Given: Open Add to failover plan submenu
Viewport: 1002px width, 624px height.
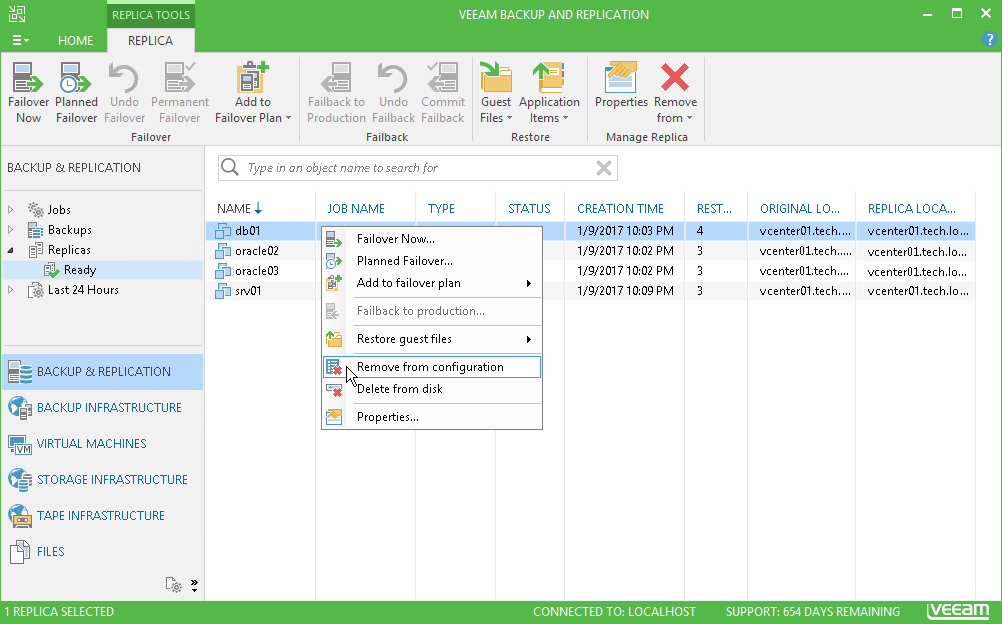Looking at the screenshot, I should point(431,283).
